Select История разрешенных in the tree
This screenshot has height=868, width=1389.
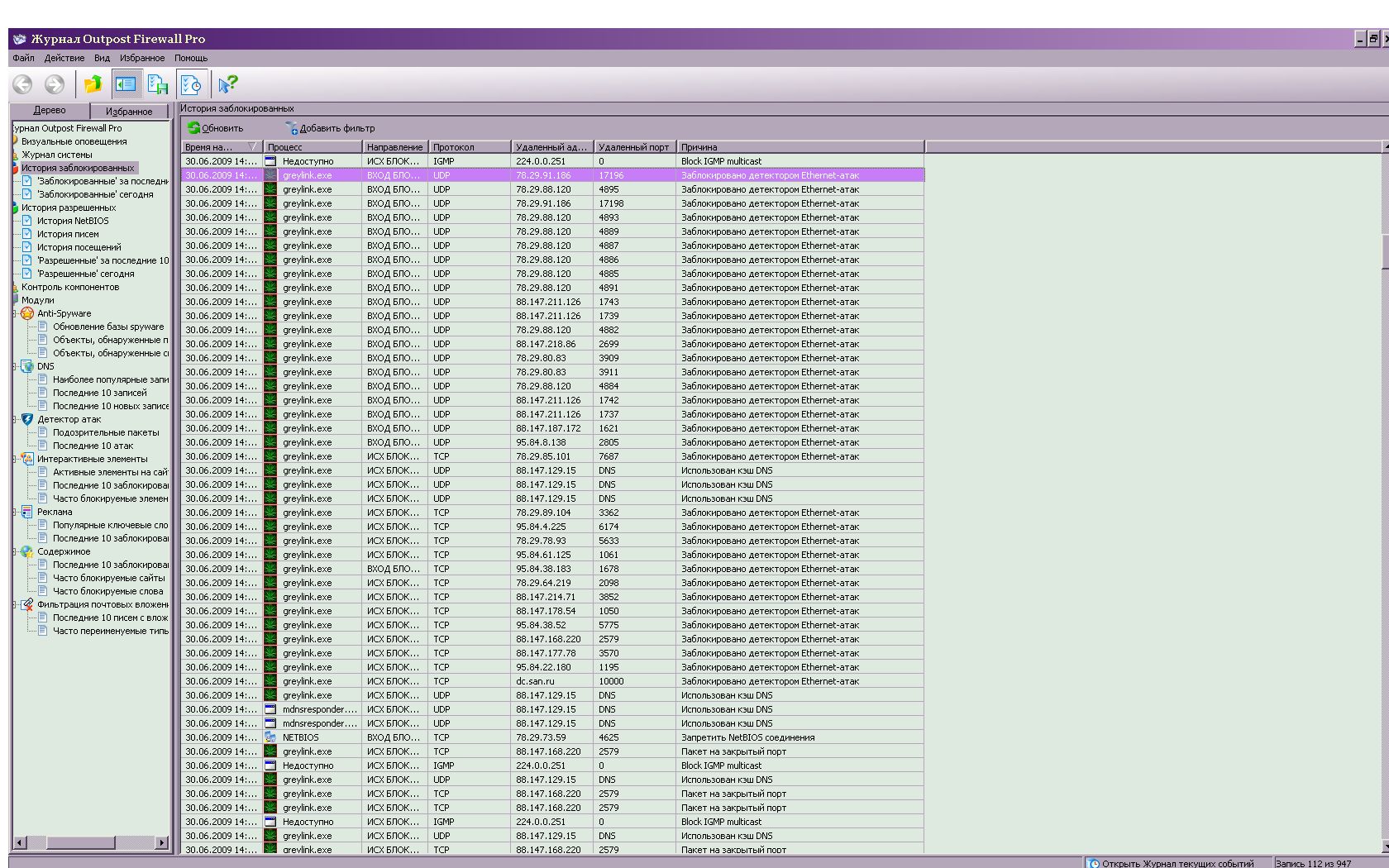68,207
